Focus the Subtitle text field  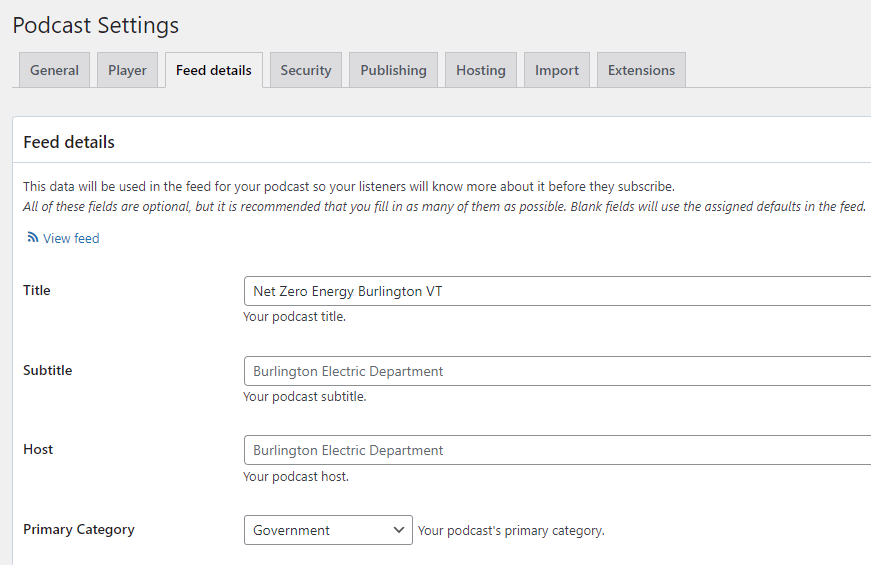point(556,371)
